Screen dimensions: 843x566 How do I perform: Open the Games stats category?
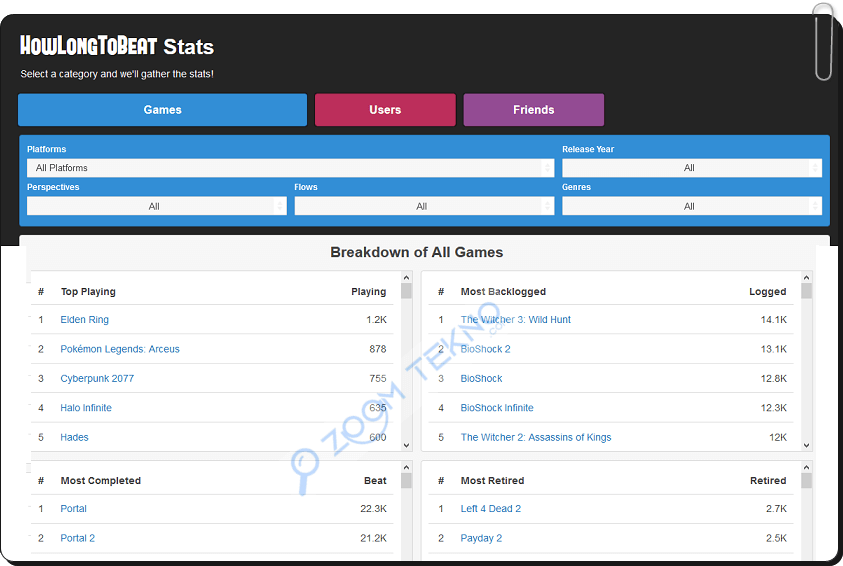[162, 110]
